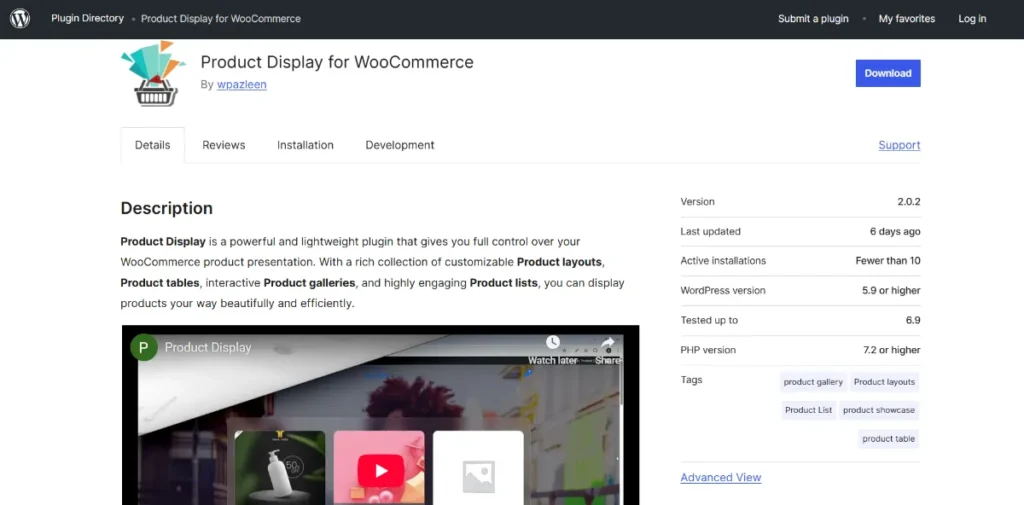
Task: Switch to the Development tab
Action: coord(400,145)
